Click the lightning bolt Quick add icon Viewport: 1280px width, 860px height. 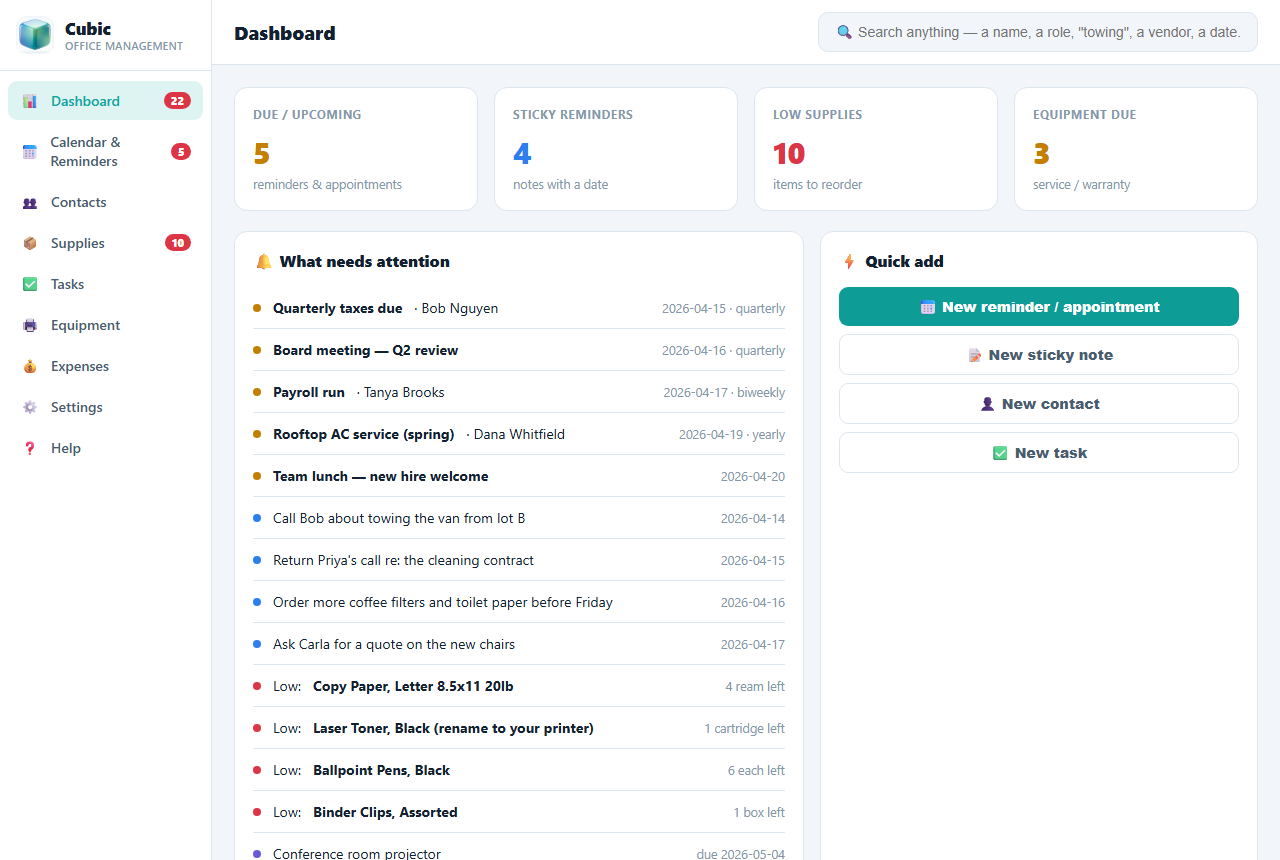click(850, 262)
